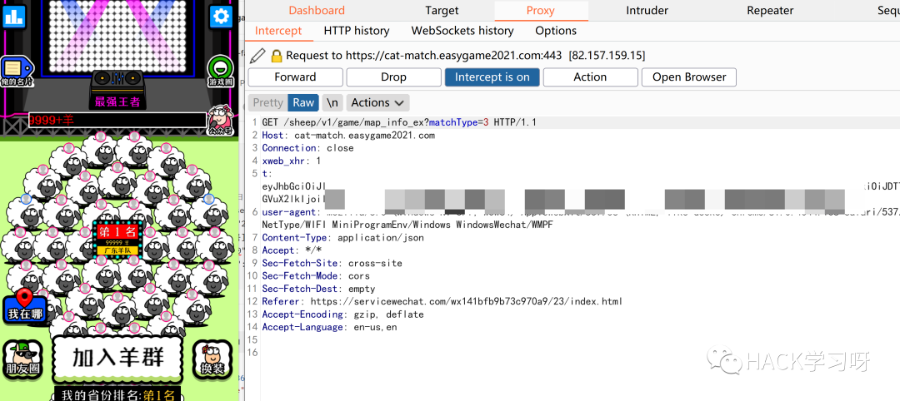Click the Sec-Fetch-Mode: cors line
Image resolution: width=900 pixels, height=401 pixels.
tap(316, 276)
